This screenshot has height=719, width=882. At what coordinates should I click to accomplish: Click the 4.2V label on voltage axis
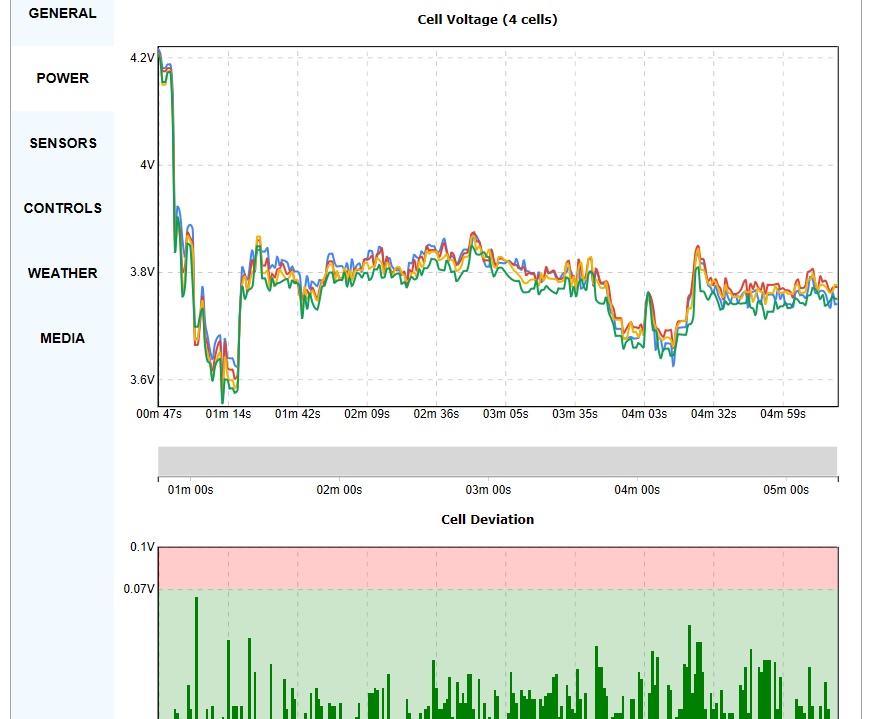[142, 58]
